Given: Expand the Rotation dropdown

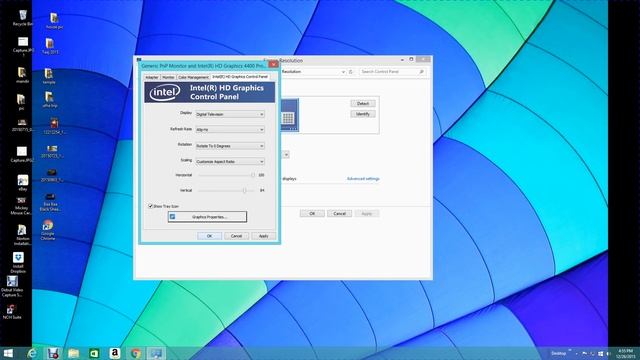Looking at the screenshot, I should pyautogui.click(x=262, y=146).
